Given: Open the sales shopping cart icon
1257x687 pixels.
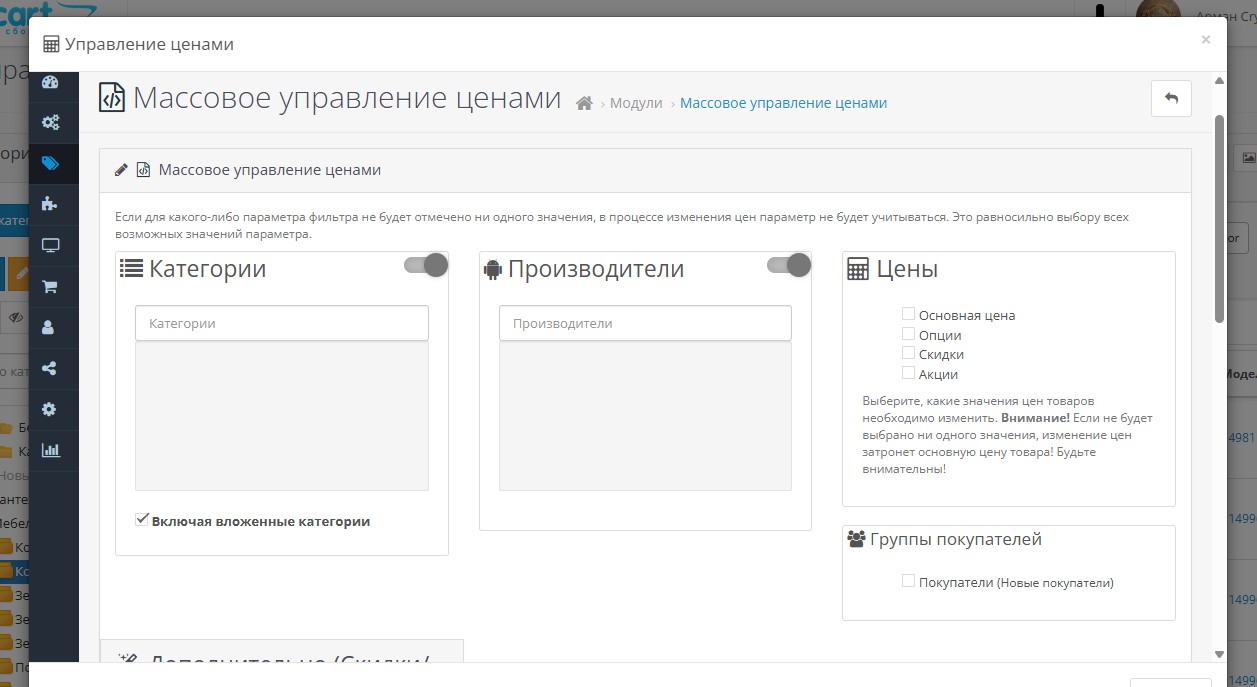Looking at the screenshot, I should pos(50,286).
